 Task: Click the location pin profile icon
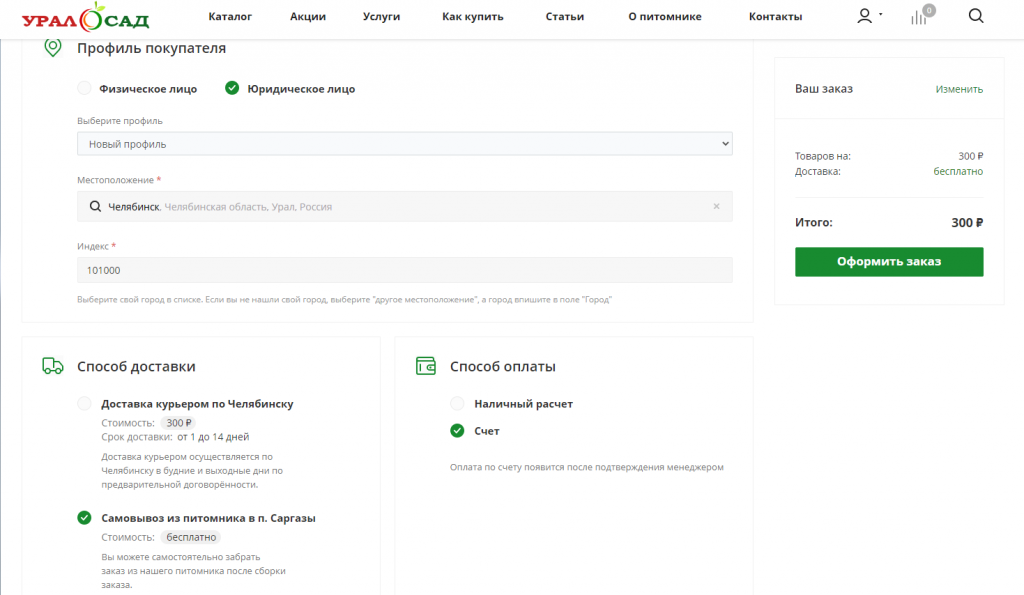(x=53, y=48)
